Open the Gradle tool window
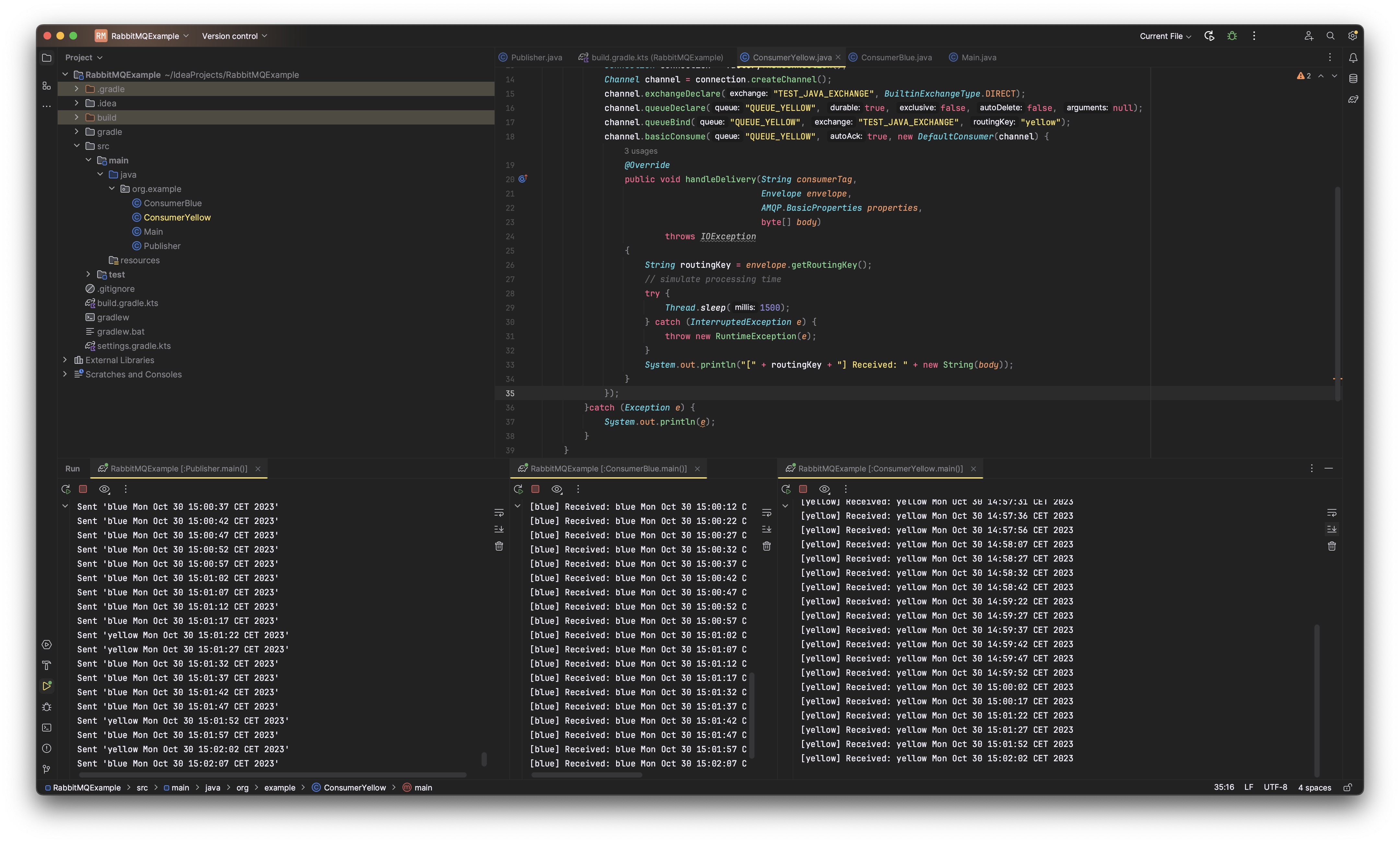The image size is (1400, 843). coord(1353,100)
